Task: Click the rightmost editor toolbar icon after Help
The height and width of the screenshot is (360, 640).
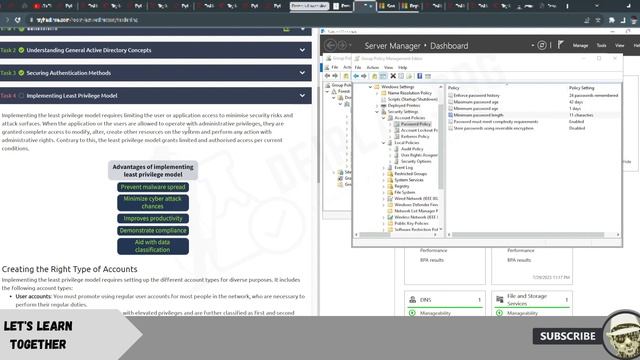Action: [x=428, y=76]
